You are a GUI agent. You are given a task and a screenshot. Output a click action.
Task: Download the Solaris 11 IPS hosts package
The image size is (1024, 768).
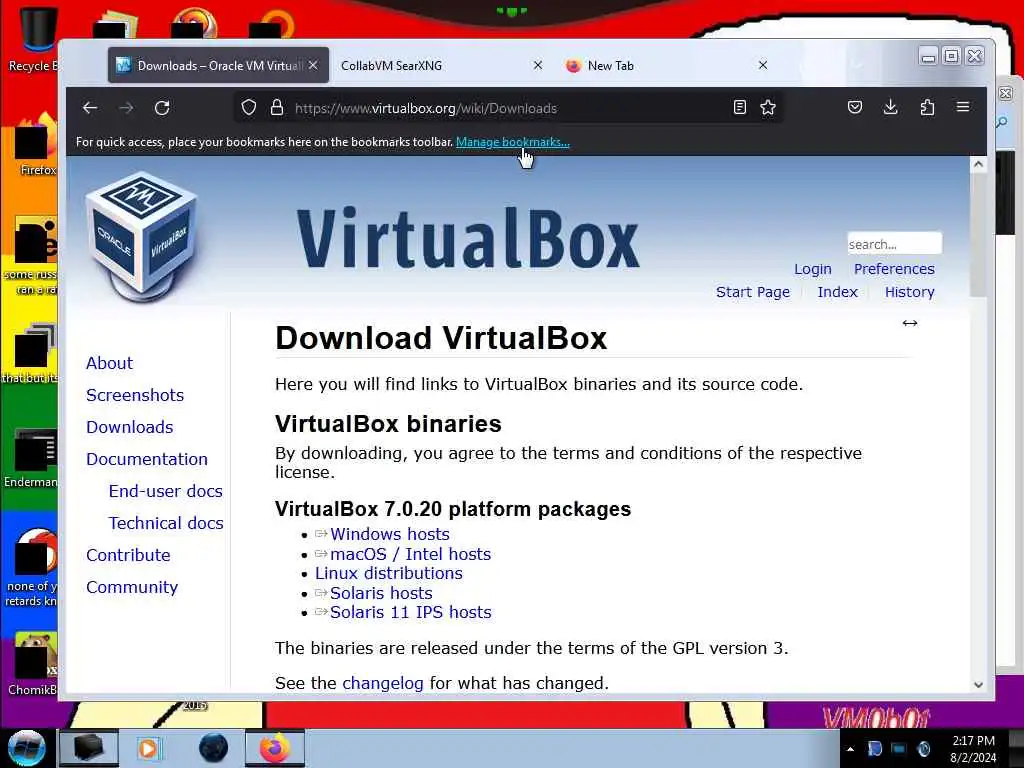click(411, 613)
